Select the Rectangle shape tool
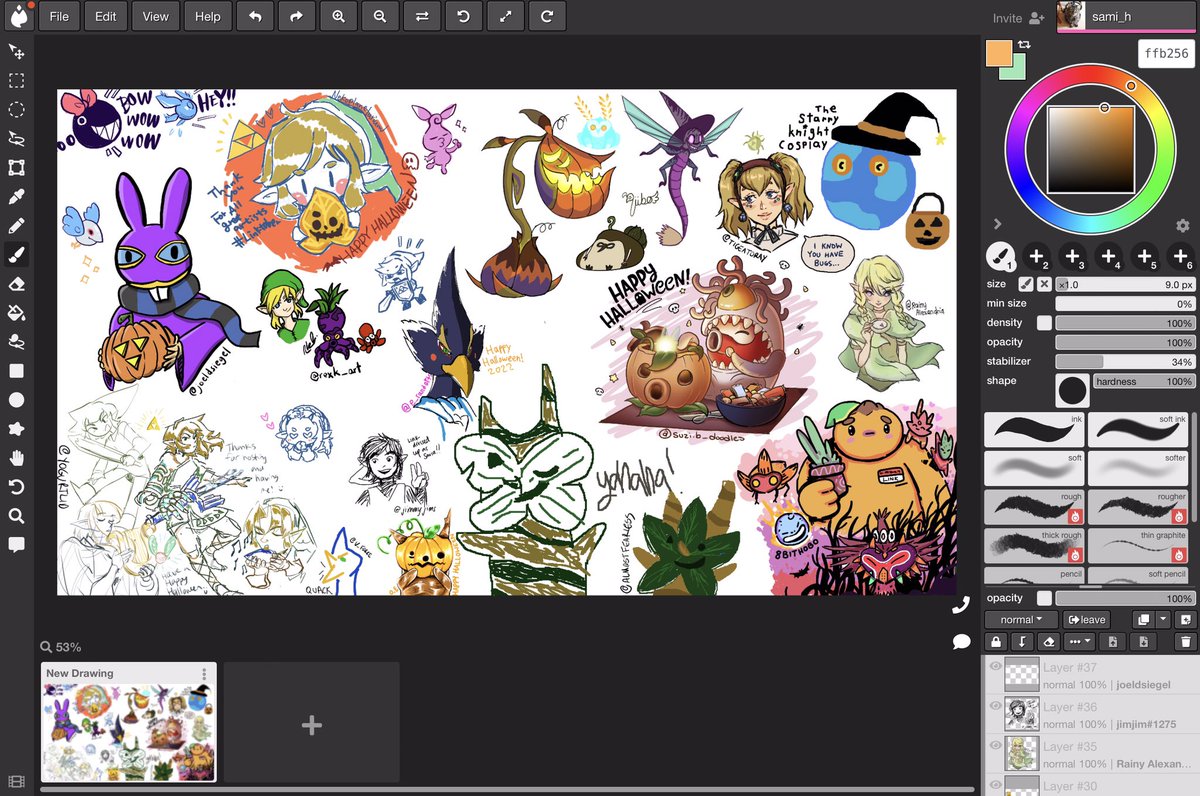 (x=16, y=370)
